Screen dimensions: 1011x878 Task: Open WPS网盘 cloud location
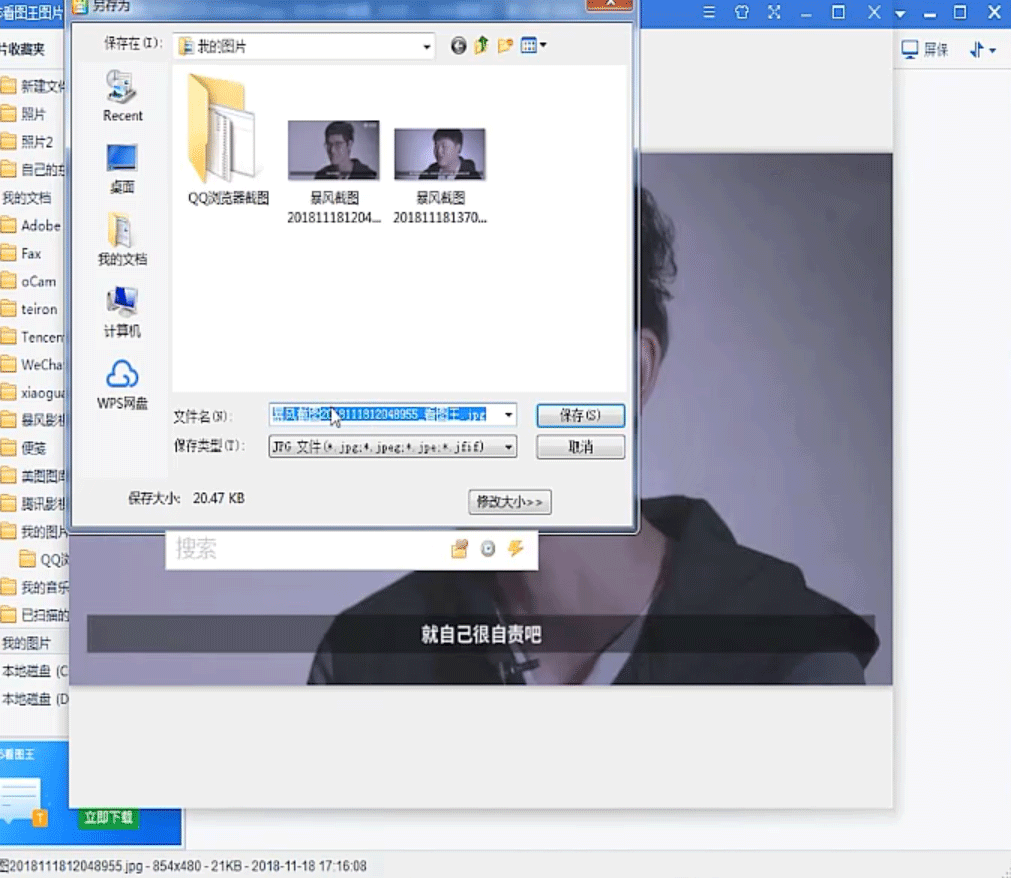click(122, 385)
